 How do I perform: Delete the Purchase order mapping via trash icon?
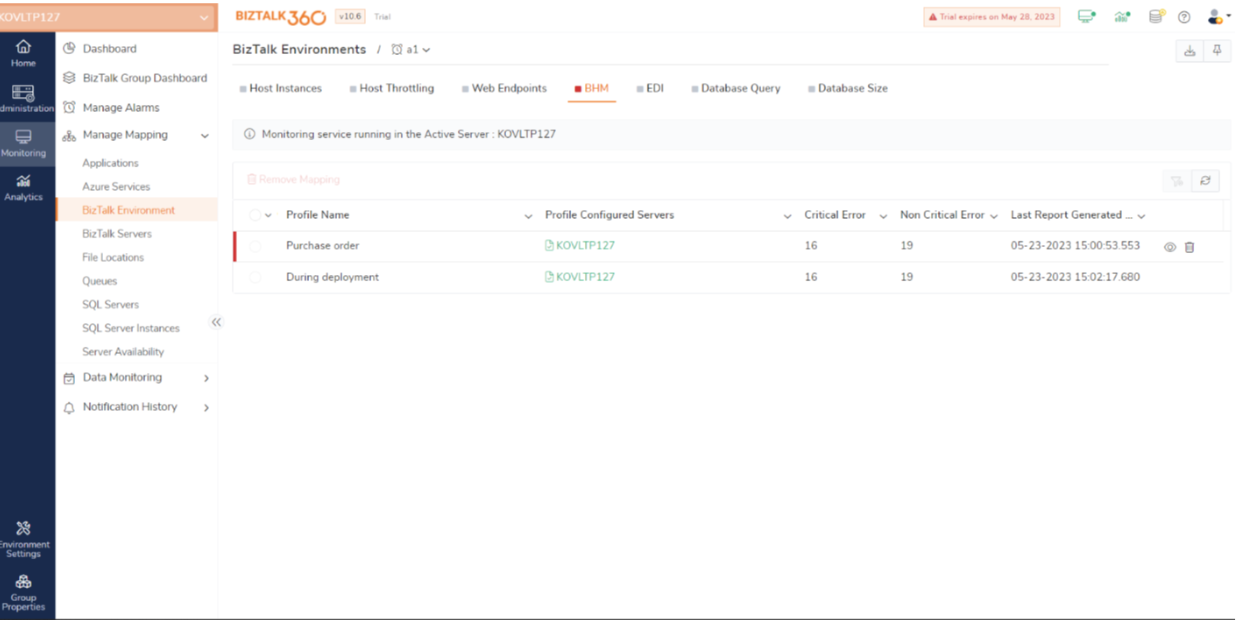(x=1189, y=247)
